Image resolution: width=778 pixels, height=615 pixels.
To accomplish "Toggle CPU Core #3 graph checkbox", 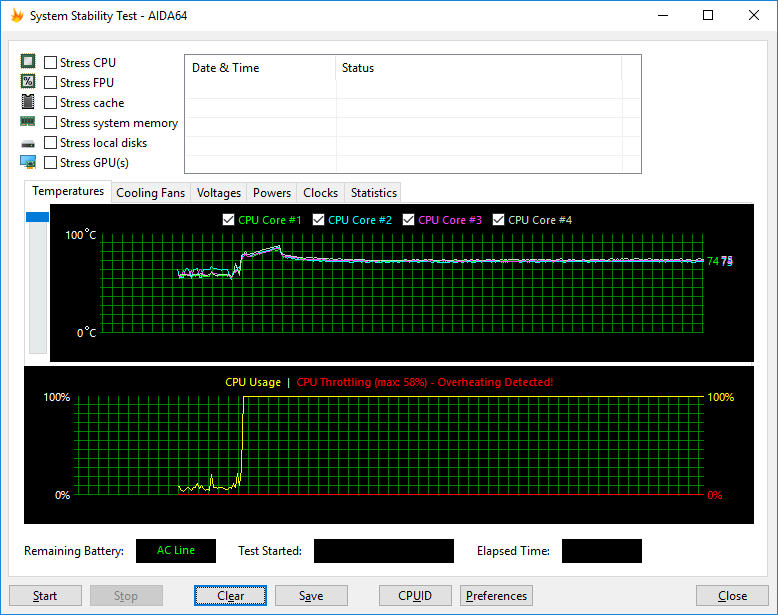I will click(x=408, y=220).
